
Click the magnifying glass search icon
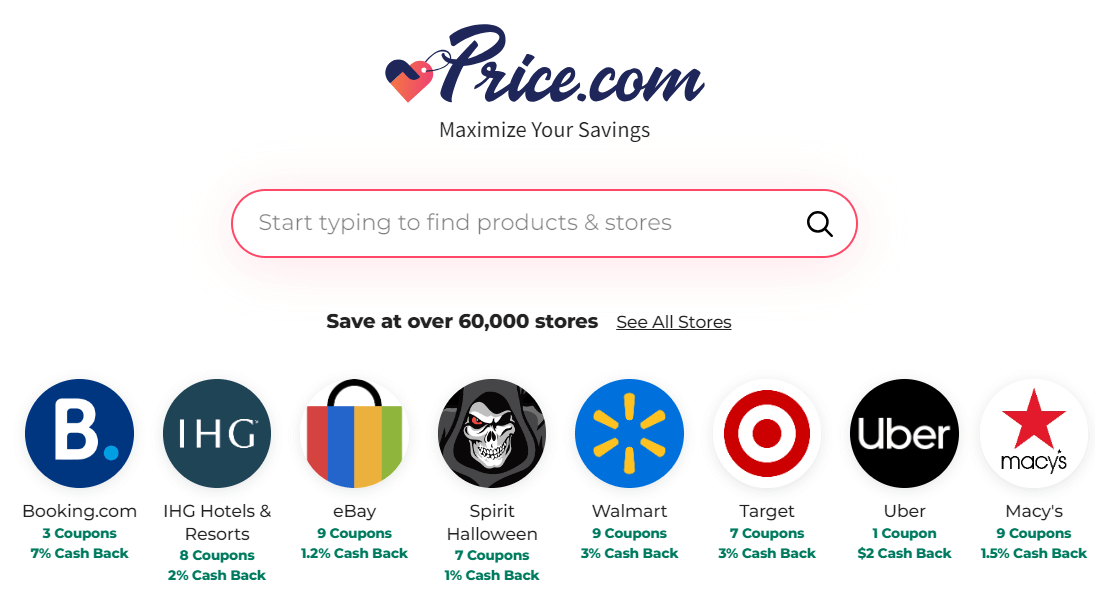point(819,224)
